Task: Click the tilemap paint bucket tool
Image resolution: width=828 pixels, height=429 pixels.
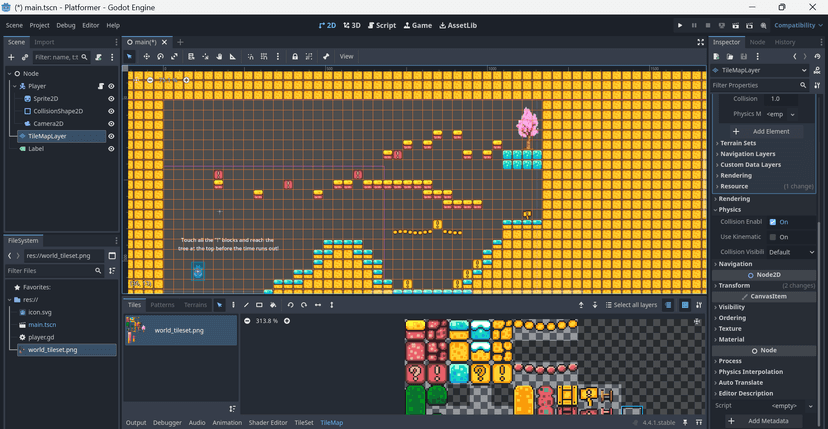Action: click(x=273, y=305)
